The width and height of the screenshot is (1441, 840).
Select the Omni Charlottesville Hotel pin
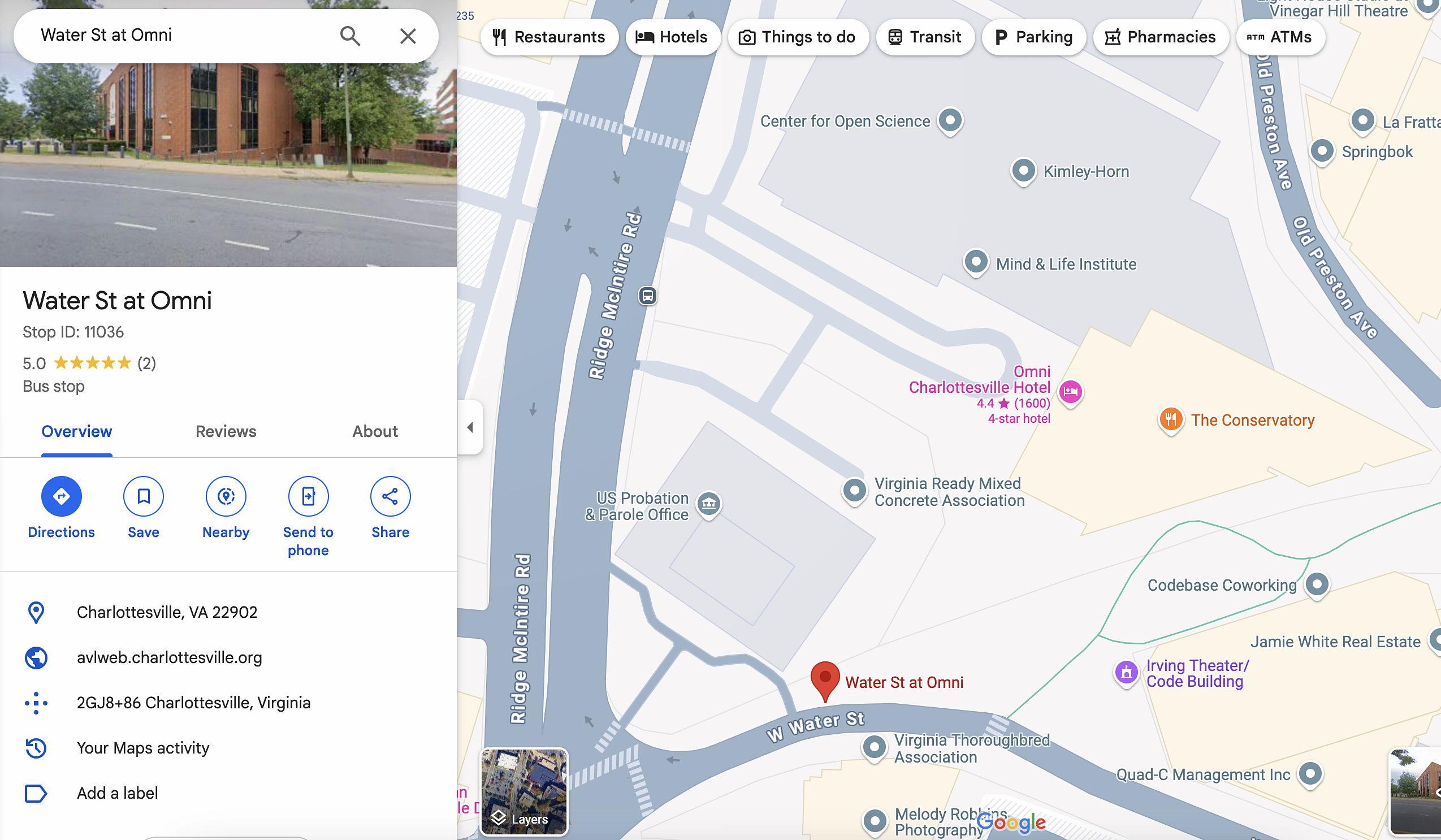1071,392
